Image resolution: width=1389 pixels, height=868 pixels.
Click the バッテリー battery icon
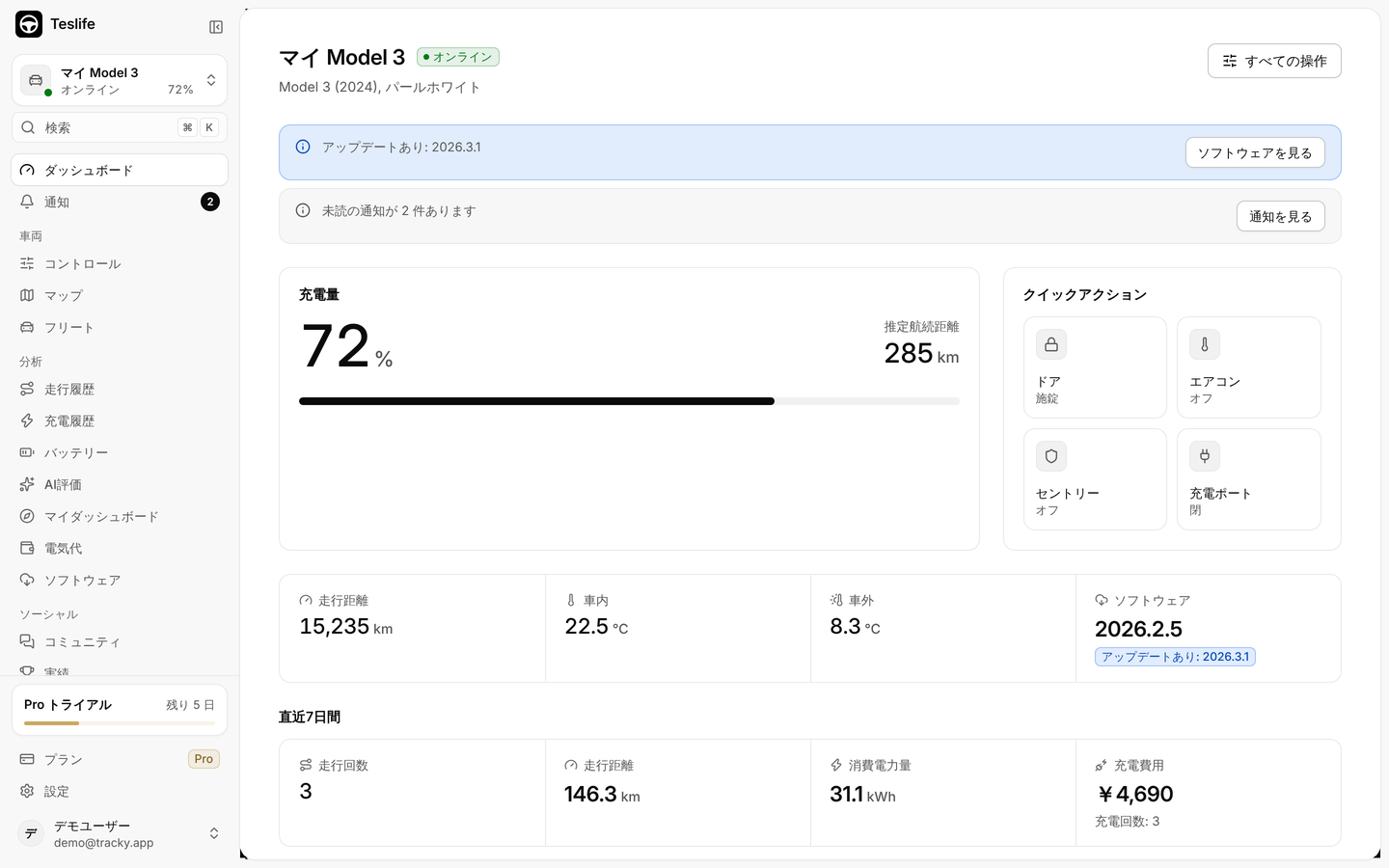(x=27, y=452)
